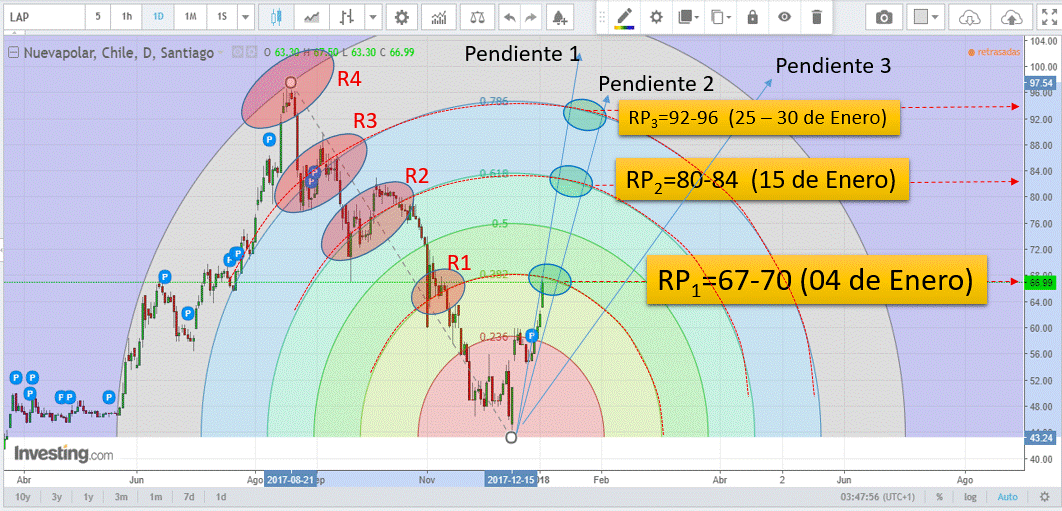The width and height of the screenshot is (1062, 511).
Task: Redo the last chart action
Action: [x=531, y=17]
